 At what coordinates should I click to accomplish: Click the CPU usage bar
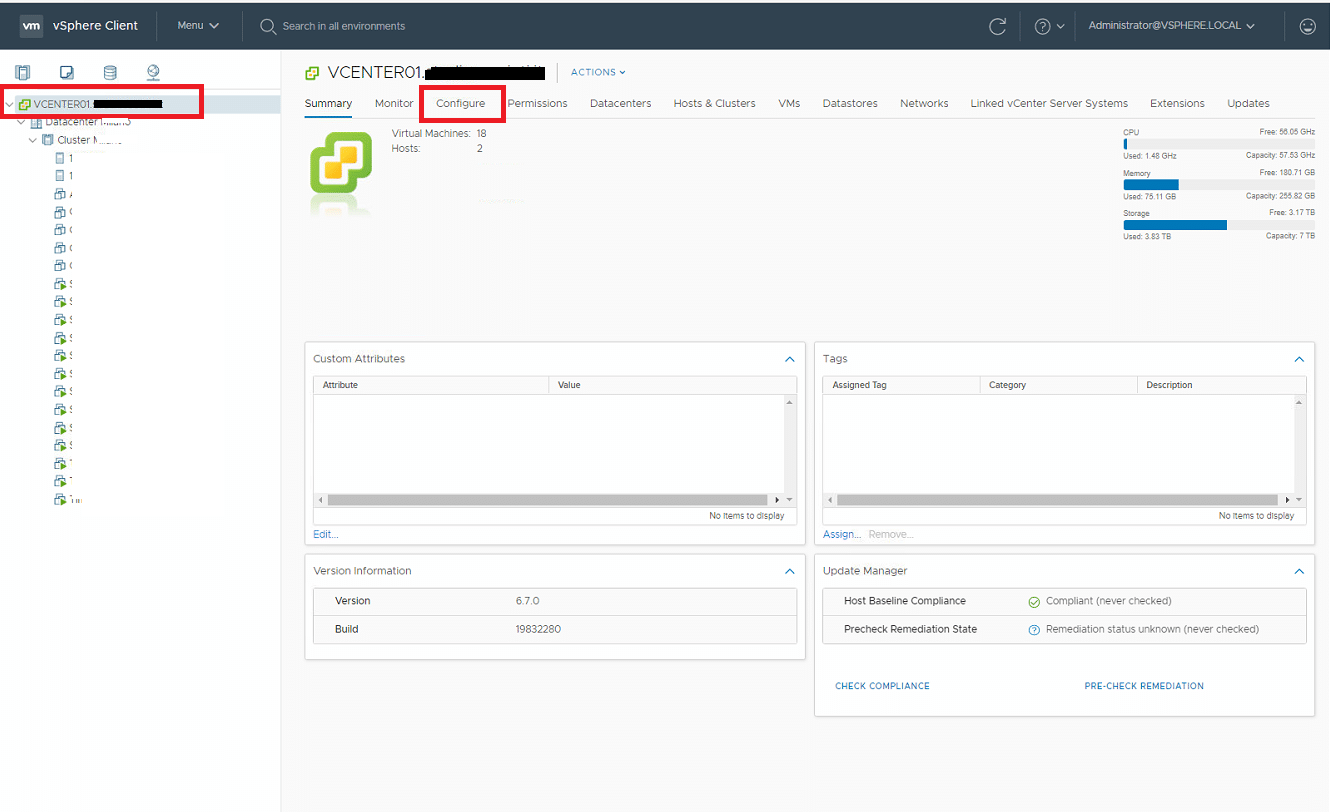(1219, 144)
